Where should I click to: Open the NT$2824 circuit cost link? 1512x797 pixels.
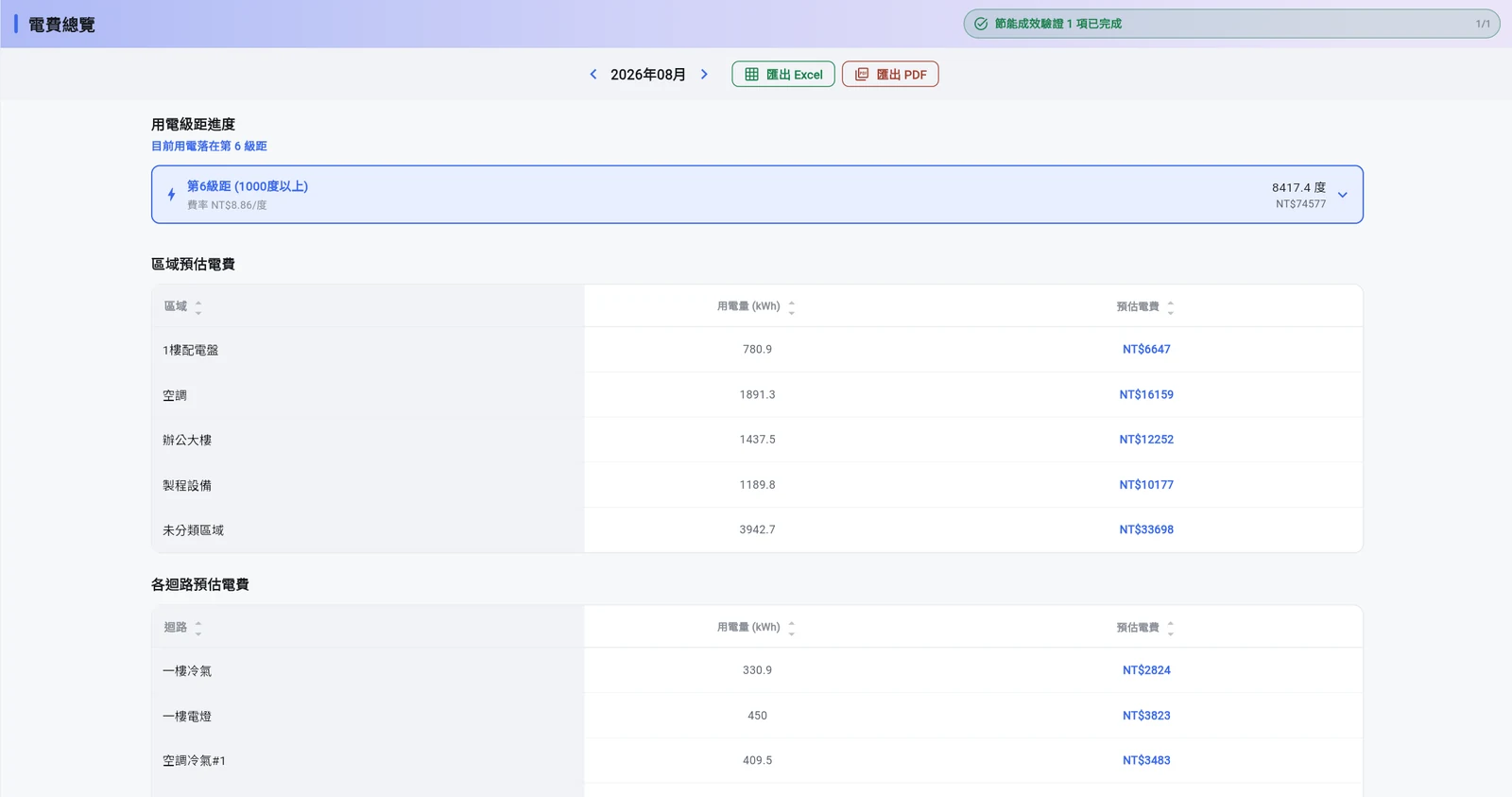(x=1146, y=670)
